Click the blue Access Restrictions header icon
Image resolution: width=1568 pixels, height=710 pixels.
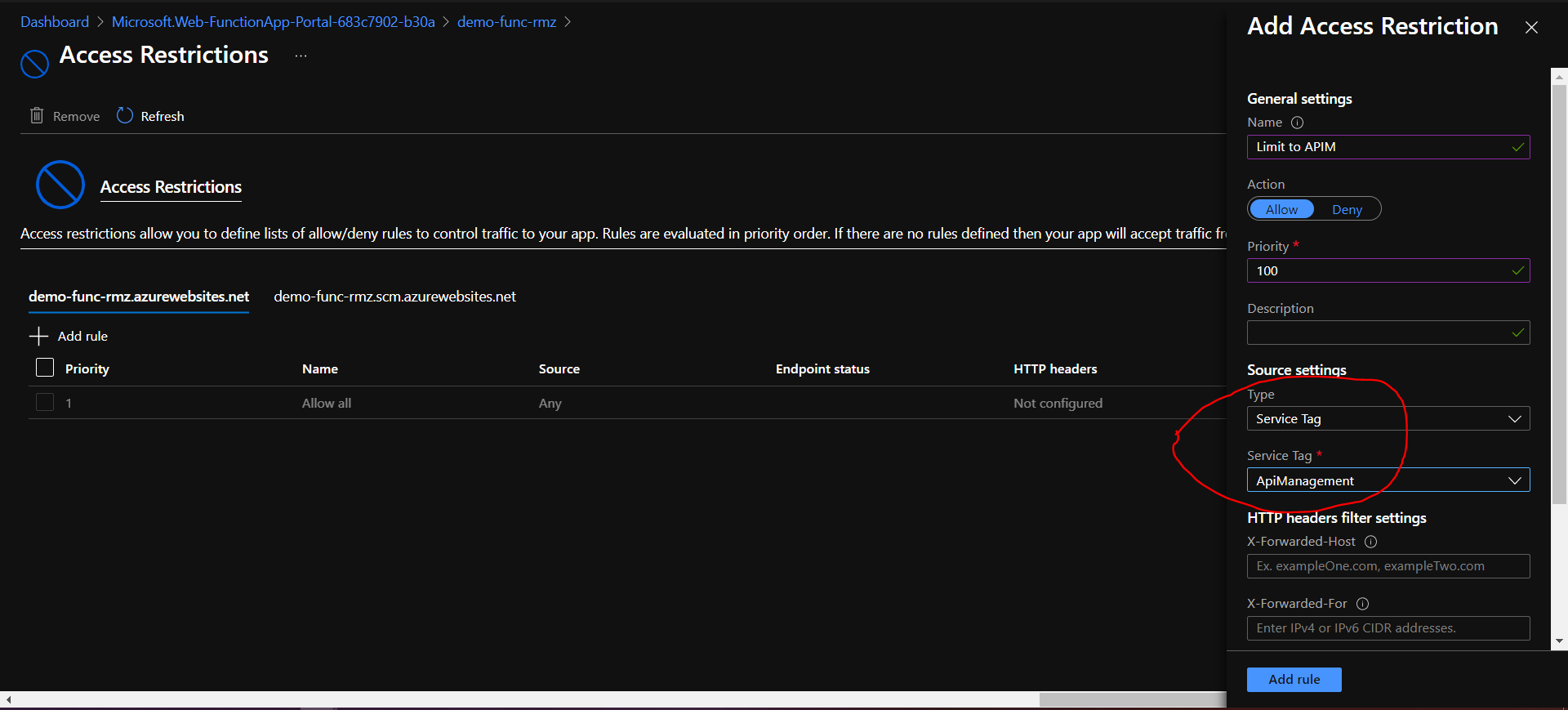[x=34, y=64]
